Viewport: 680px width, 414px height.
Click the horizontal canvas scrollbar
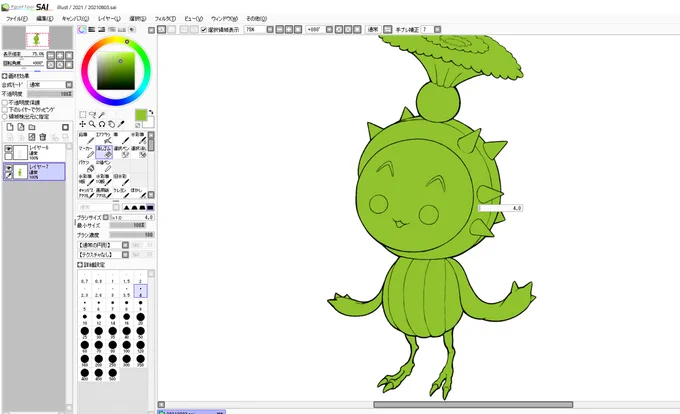pos(473,404)
